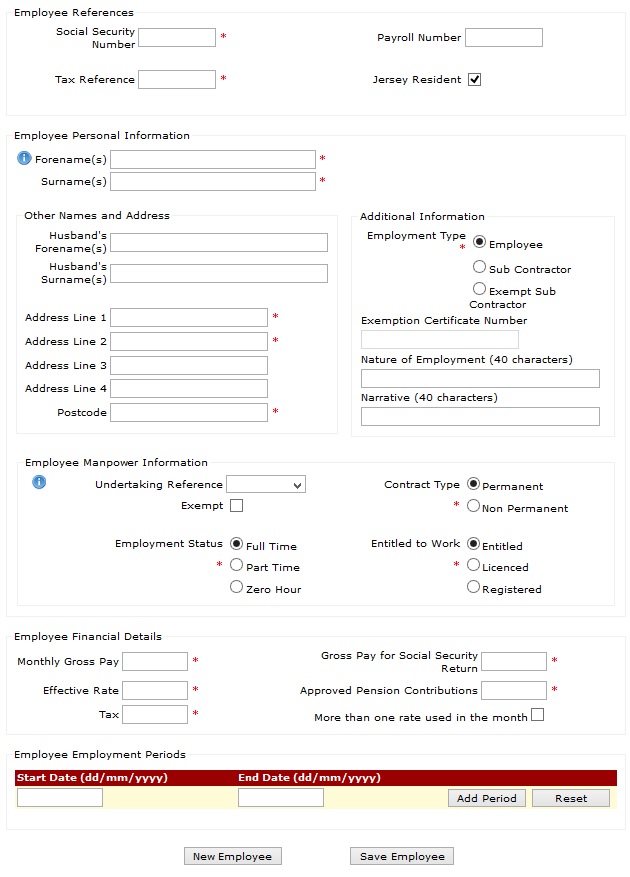Select Sub Contractor employment type
Screen dimensions: 630x877
click(x=479, y=267)
